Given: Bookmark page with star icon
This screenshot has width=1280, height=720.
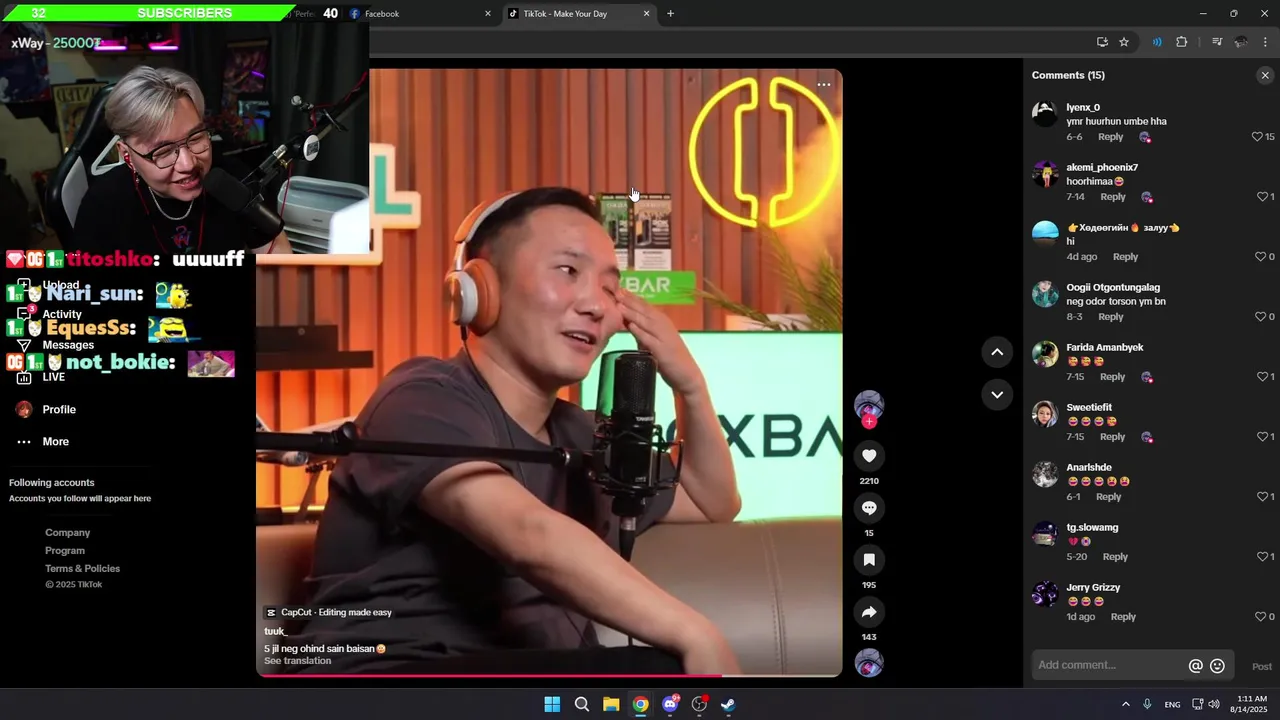Looking at the screenshot, I should coord(1124,42).
